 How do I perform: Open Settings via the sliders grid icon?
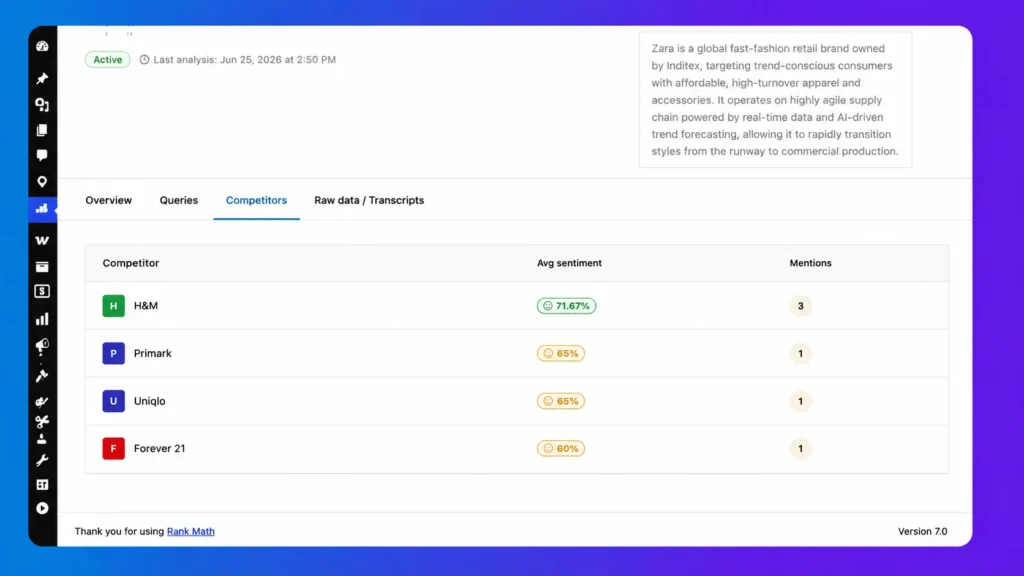click(42, 485)
